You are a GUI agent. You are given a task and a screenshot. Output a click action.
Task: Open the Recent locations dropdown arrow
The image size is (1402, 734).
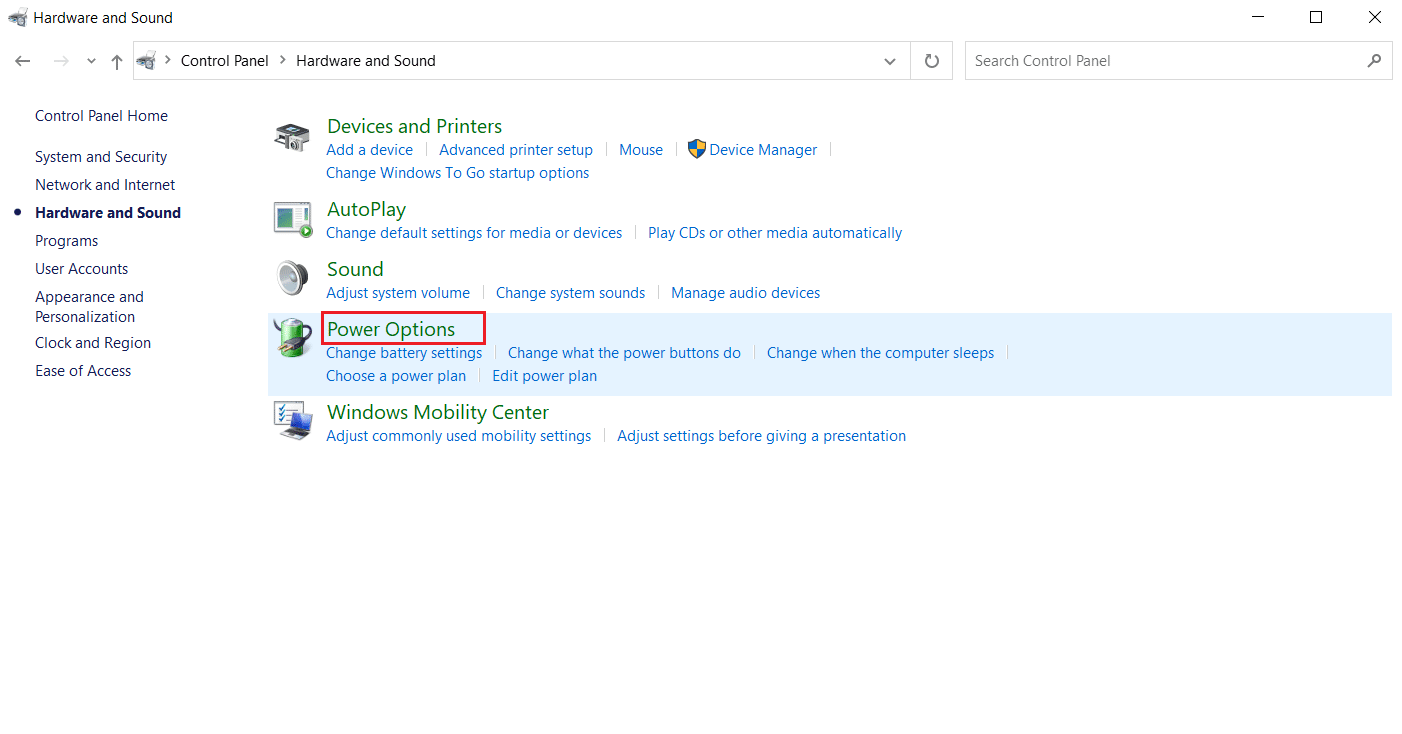click(x=91, y=61)
